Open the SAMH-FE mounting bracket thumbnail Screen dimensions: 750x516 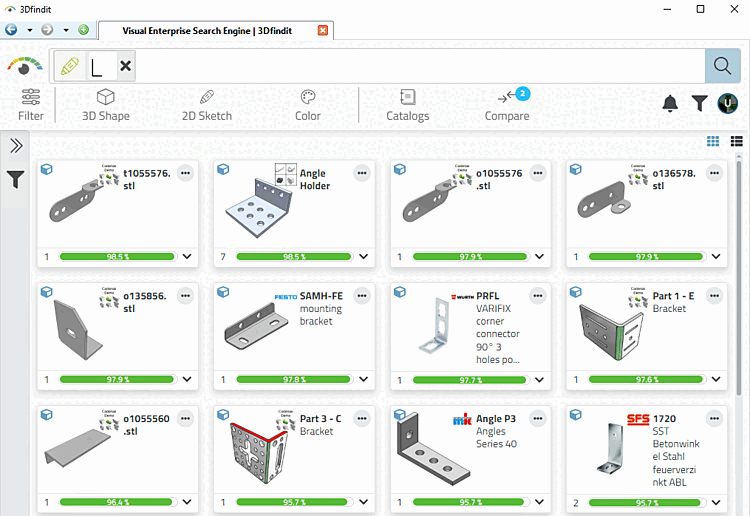[x=256, y=328]
